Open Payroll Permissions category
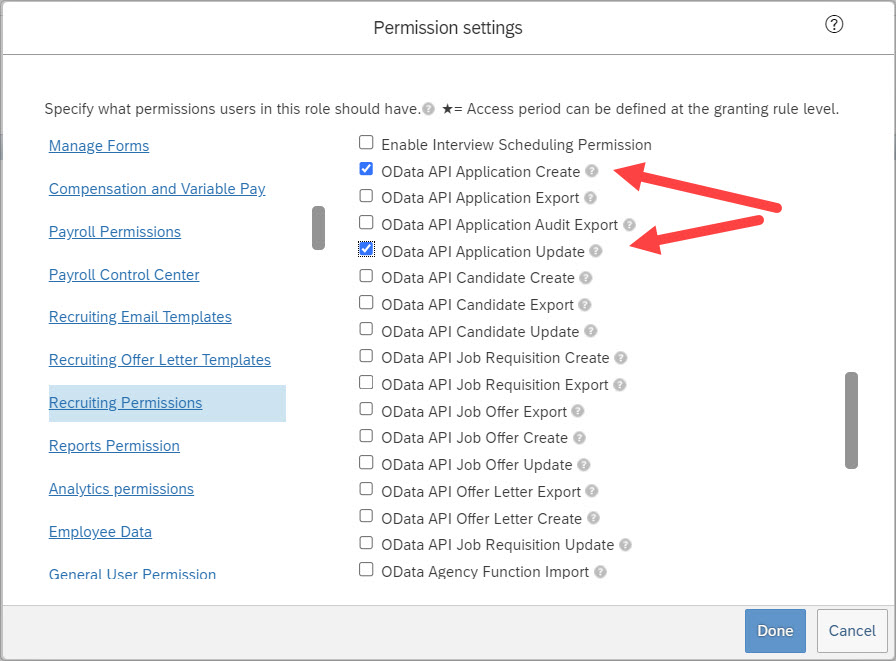Viewport: 896px width, 661px height. click(115, 231)
